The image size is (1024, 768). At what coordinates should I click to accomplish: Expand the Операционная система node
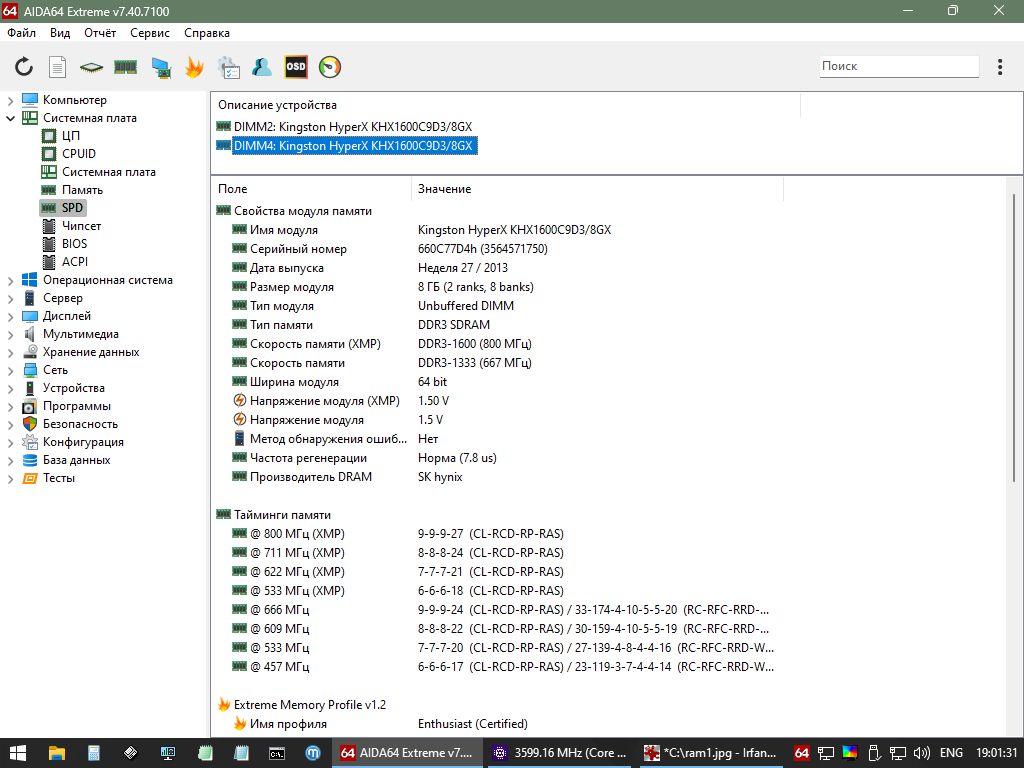click(x=10, y=281)
